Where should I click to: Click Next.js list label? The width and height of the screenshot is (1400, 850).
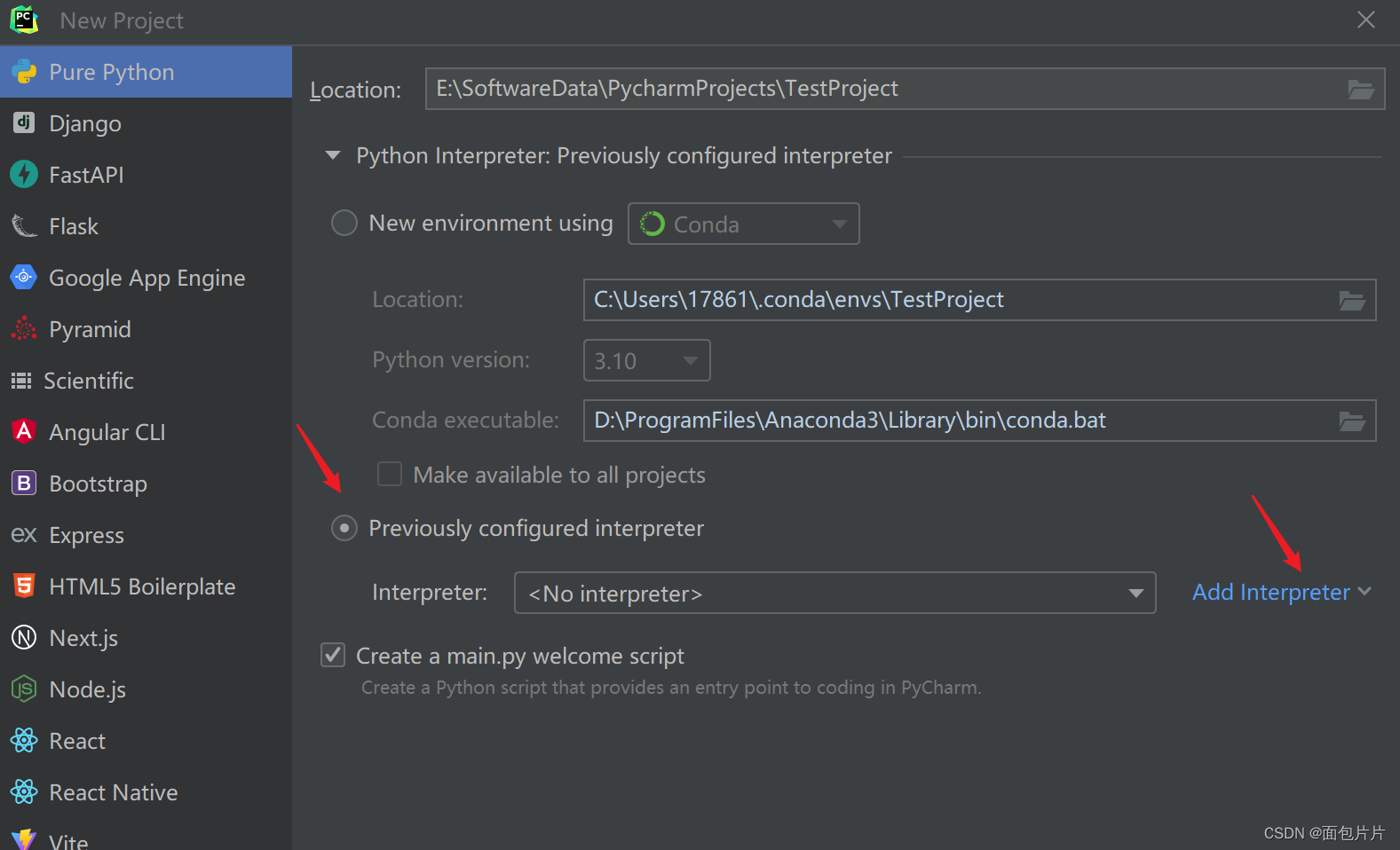tap(83, 638)
